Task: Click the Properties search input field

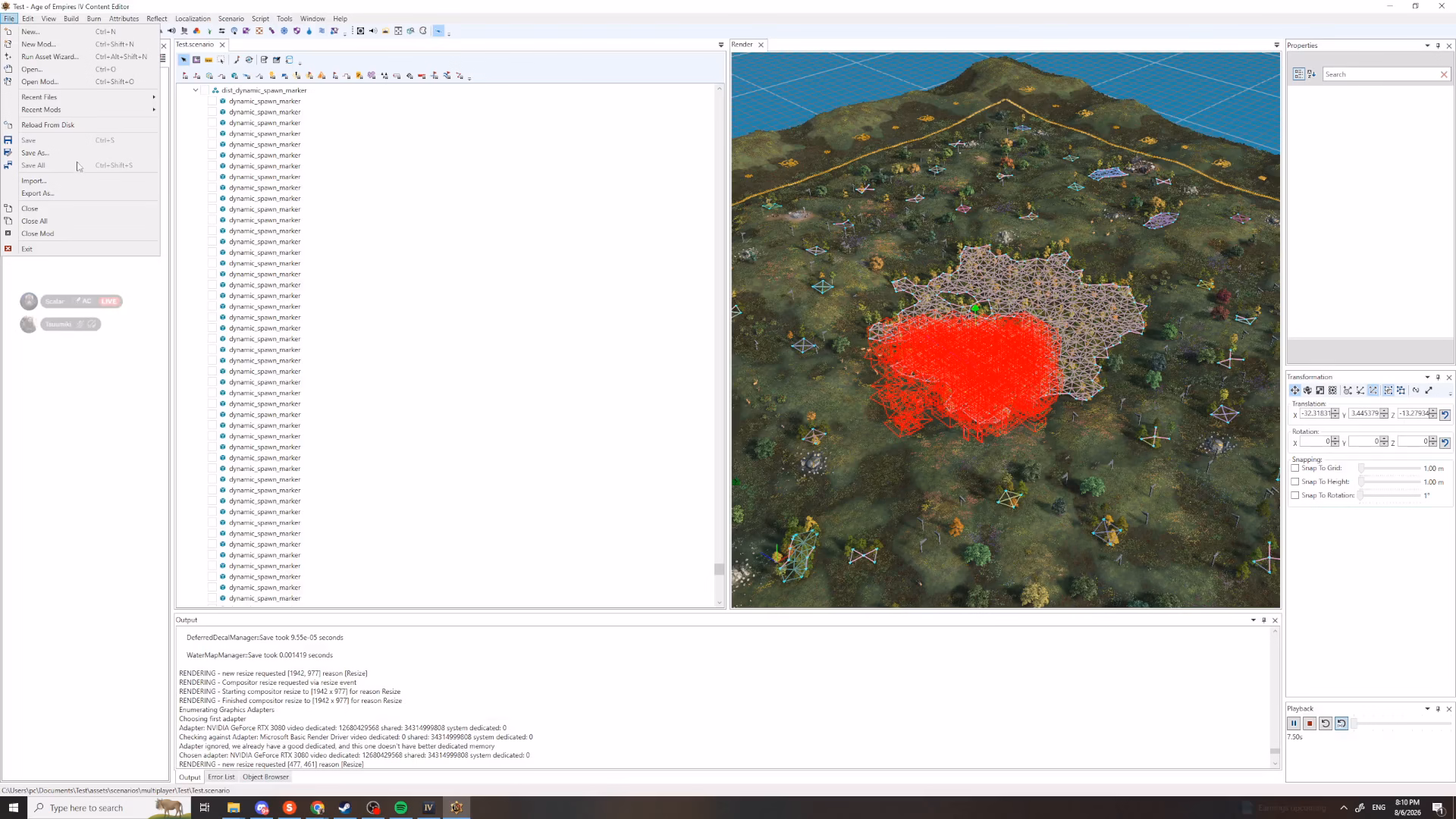Action: [1380, 74]
